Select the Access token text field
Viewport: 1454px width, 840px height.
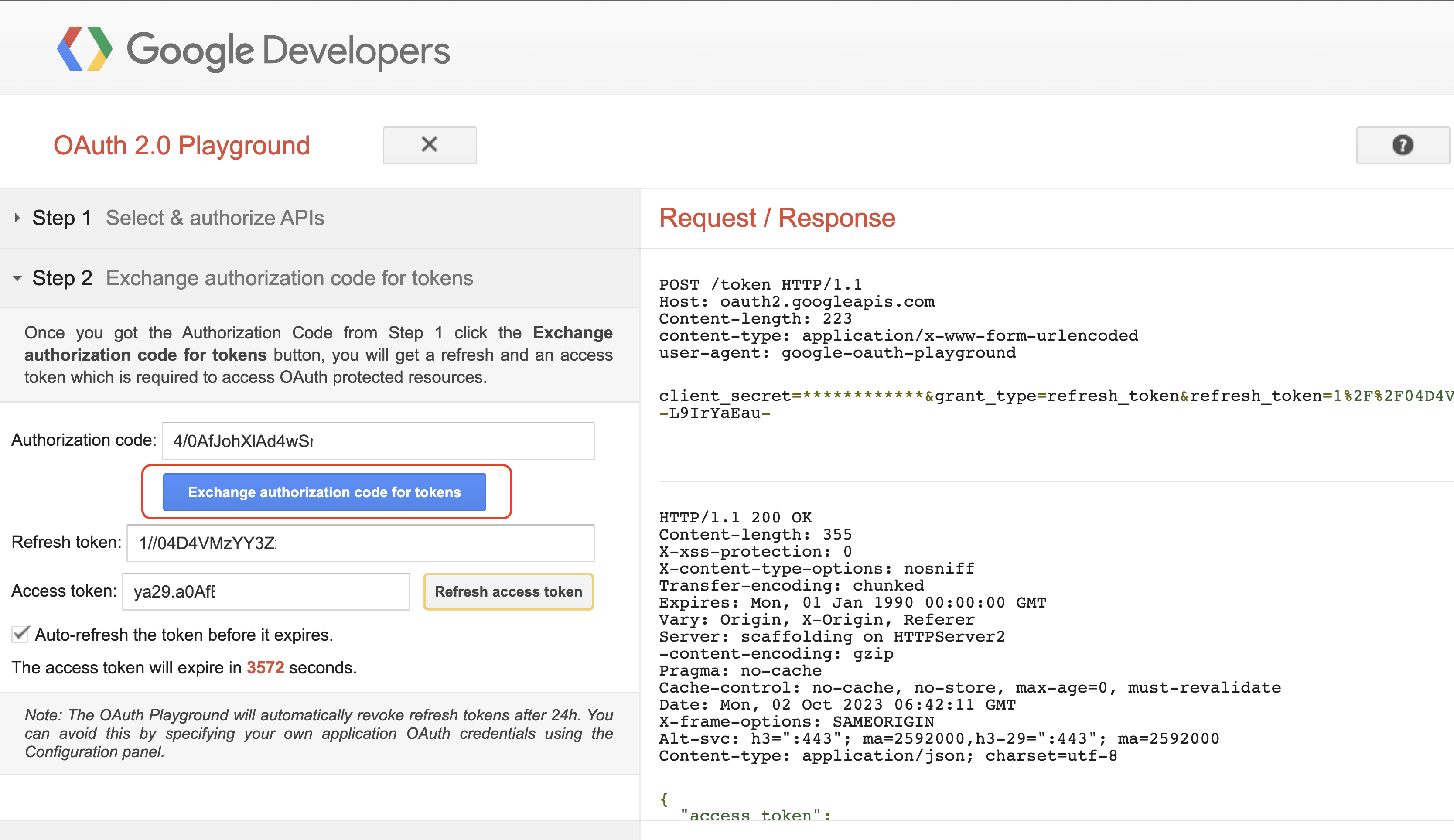266,591
